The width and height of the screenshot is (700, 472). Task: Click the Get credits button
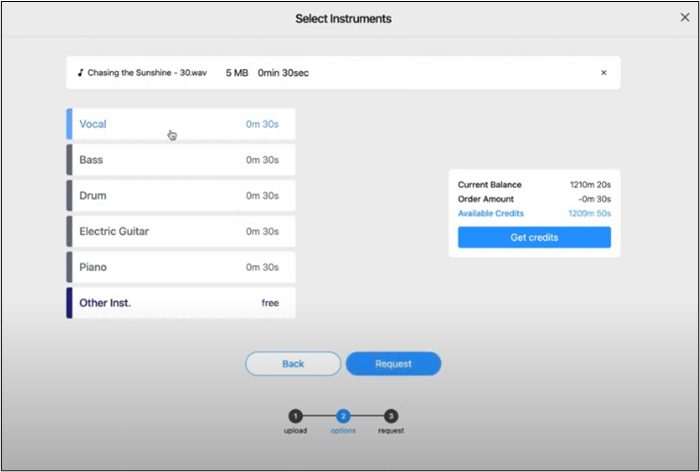534,238
